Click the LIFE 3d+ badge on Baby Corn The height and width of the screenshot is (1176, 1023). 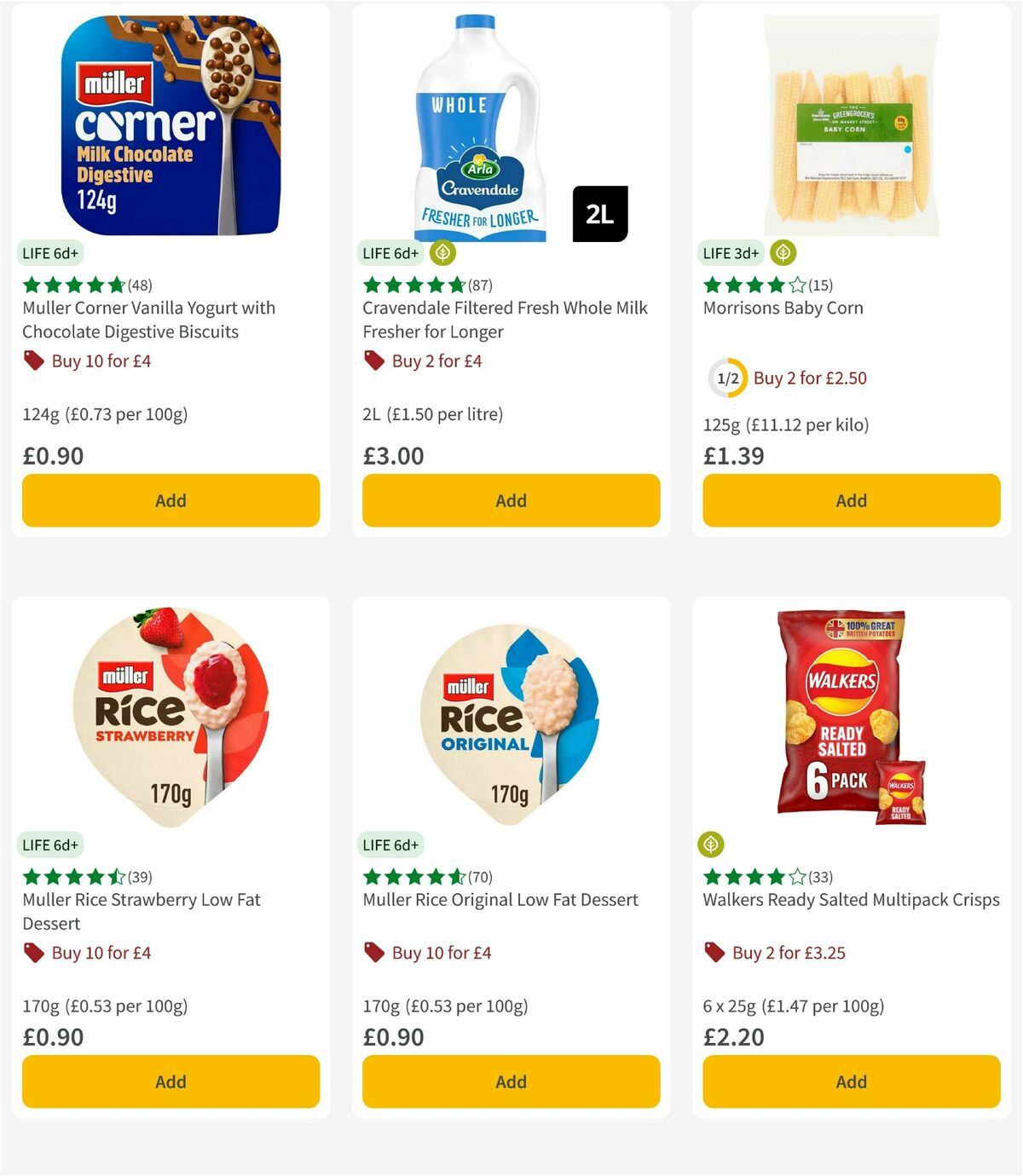point(730,252)
